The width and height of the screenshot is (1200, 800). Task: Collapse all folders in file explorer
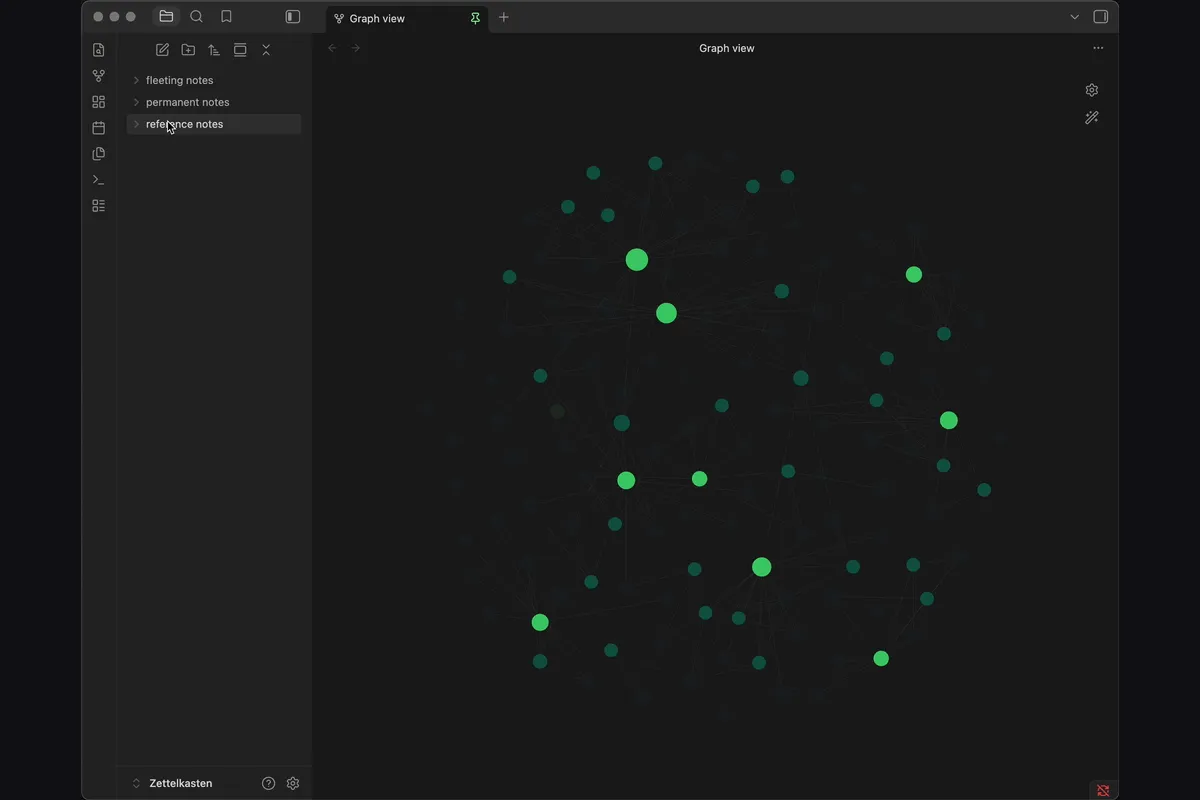point(266,50)
